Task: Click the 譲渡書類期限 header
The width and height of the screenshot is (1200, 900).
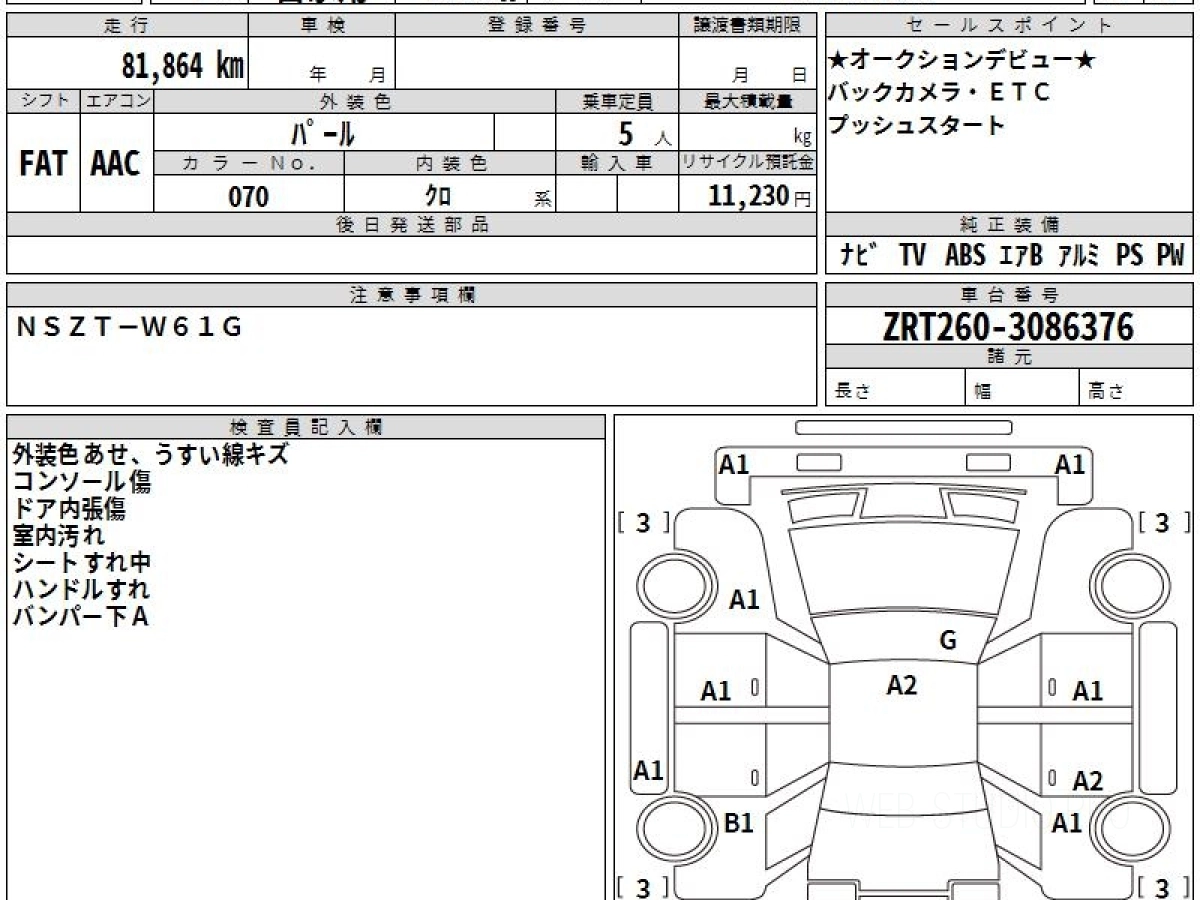Action: tap(747, 26)
